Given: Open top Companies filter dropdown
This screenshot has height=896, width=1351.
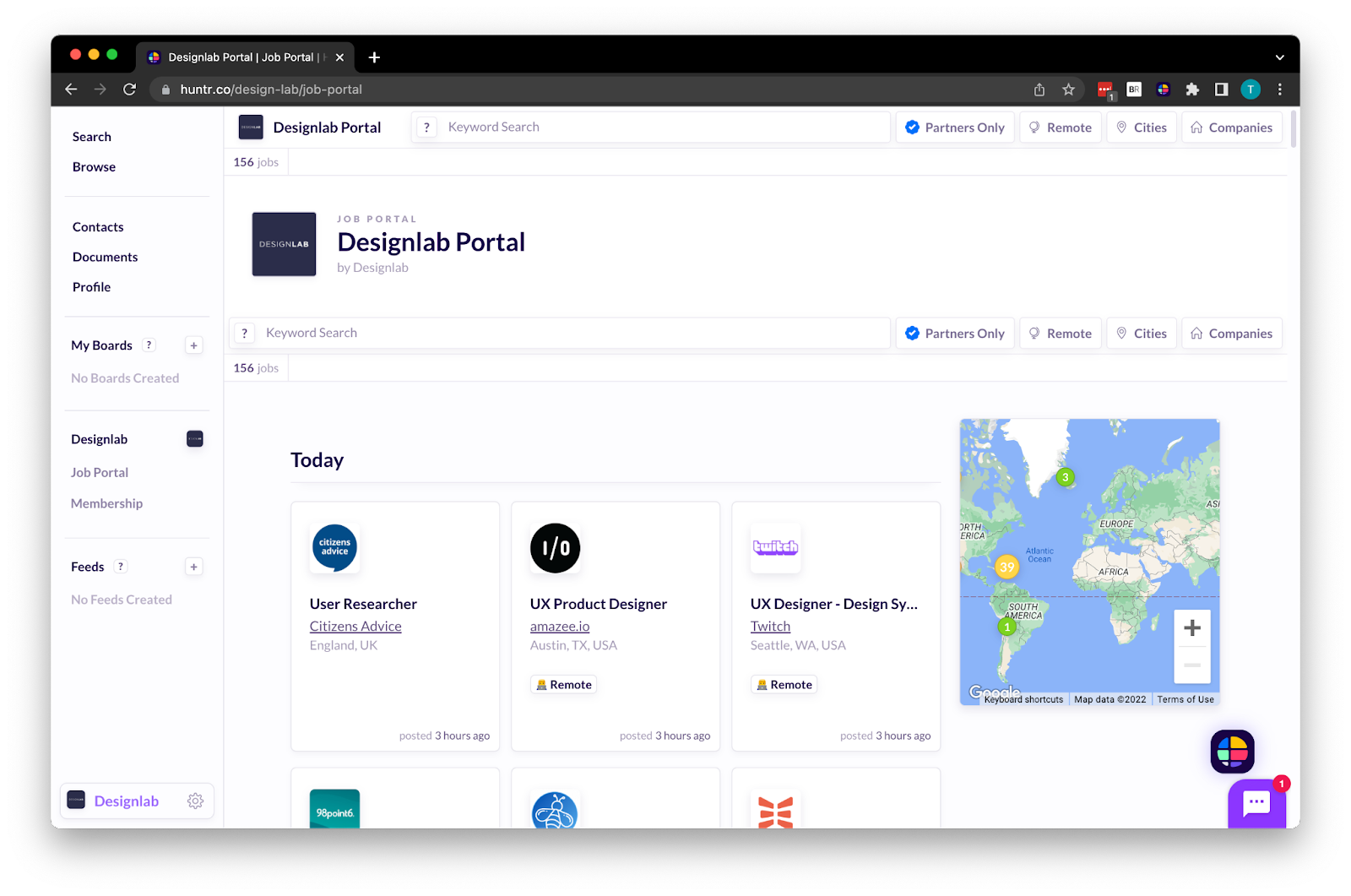Looking at the screenshot, I should point(1232,128).
